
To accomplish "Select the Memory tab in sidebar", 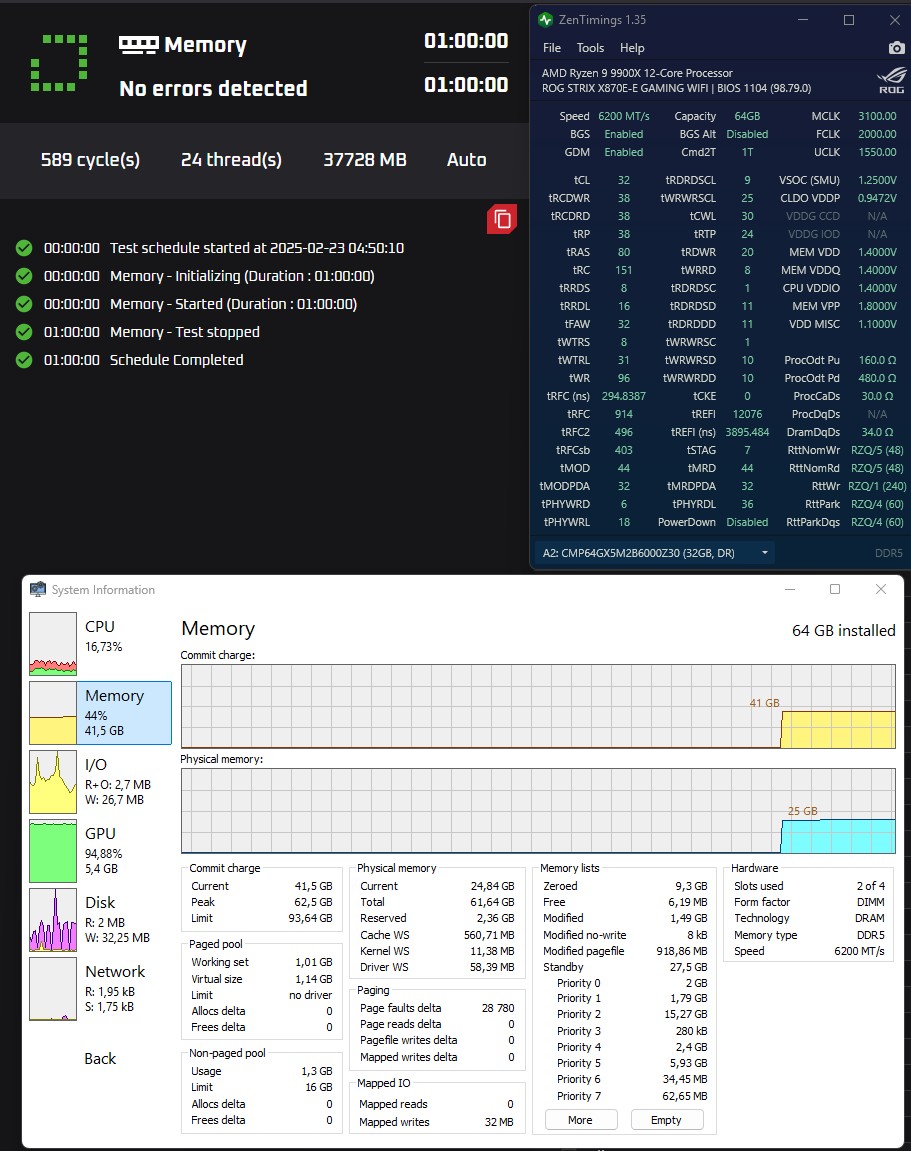I will pos(100,713).
